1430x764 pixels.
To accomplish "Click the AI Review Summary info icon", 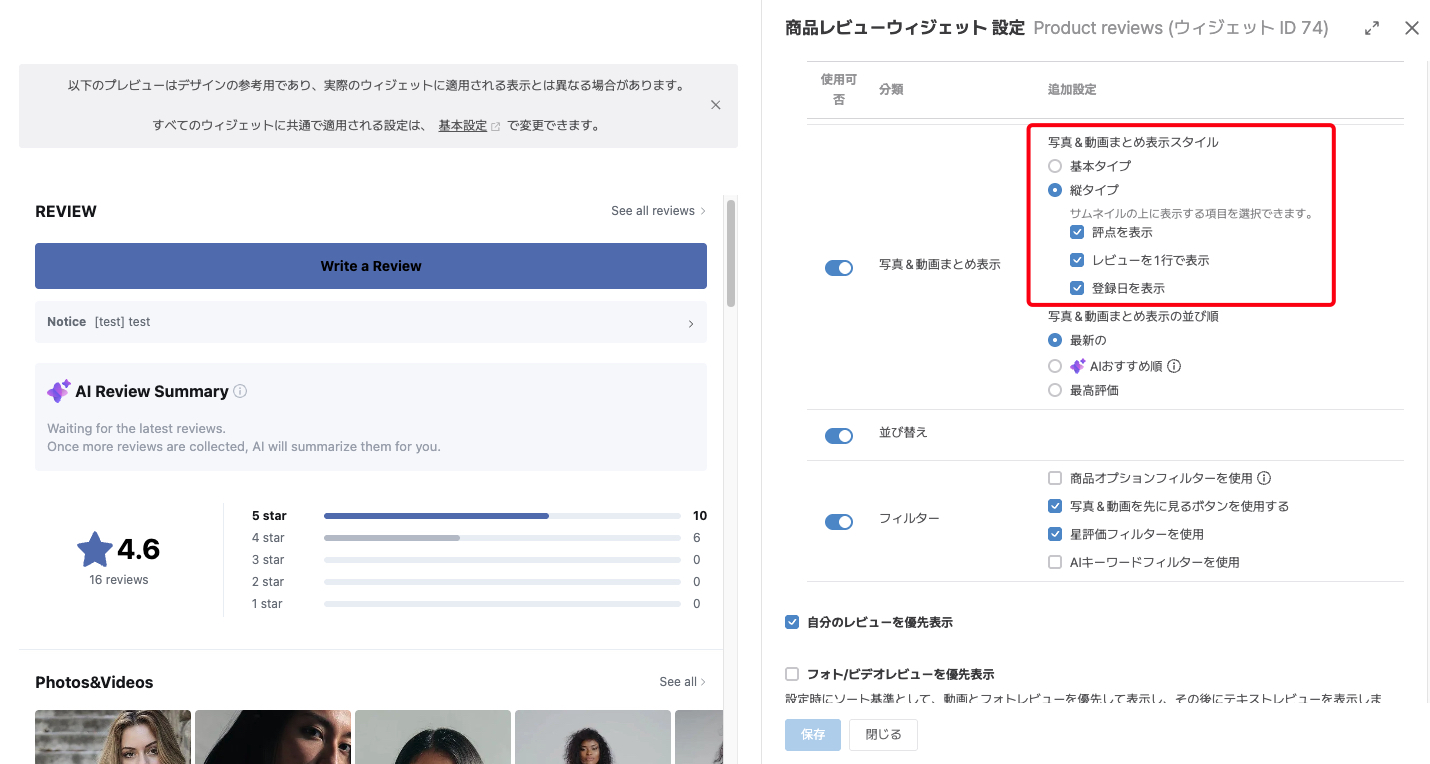I will click(240, 391).
